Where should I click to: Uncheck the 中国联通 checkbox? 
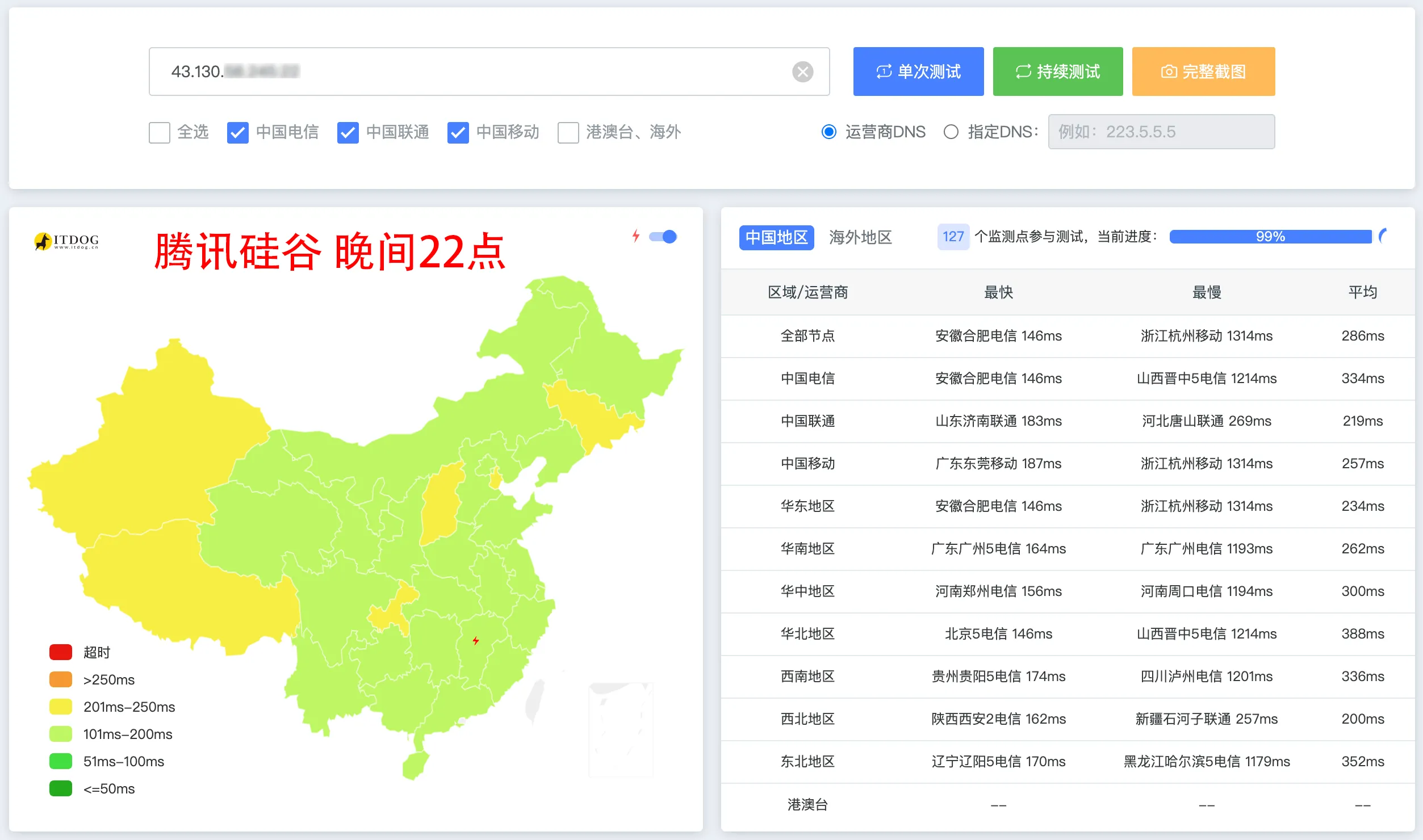click(348, 133)
